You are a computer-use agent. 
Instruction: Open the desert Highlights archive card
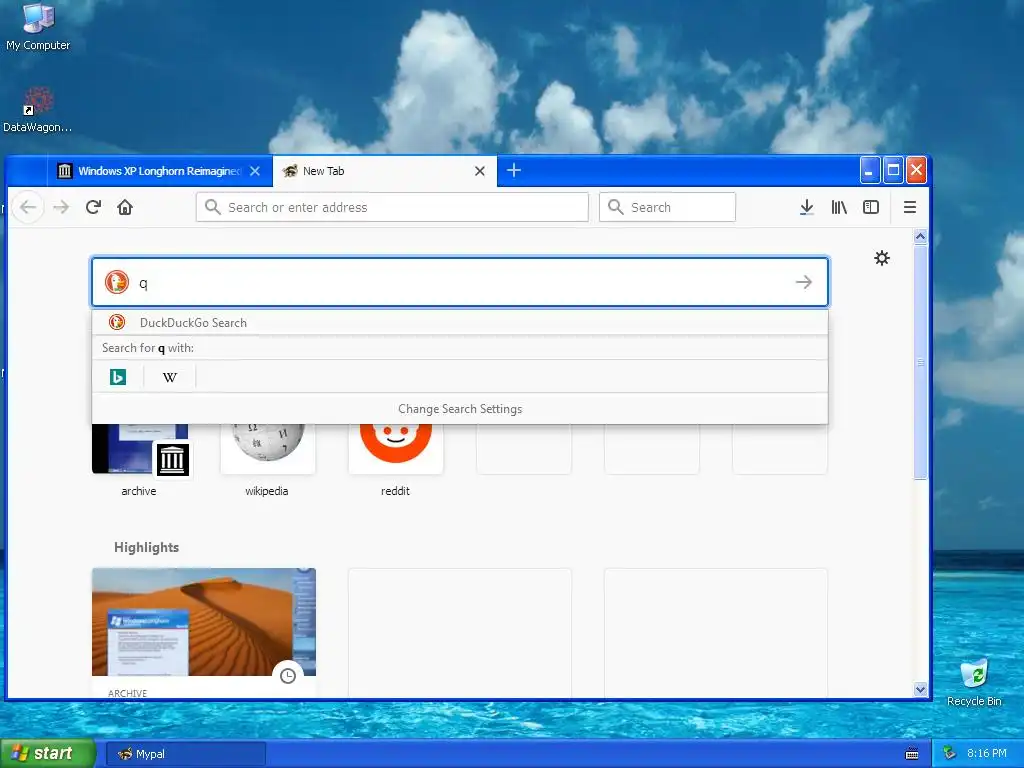point(204,632)
